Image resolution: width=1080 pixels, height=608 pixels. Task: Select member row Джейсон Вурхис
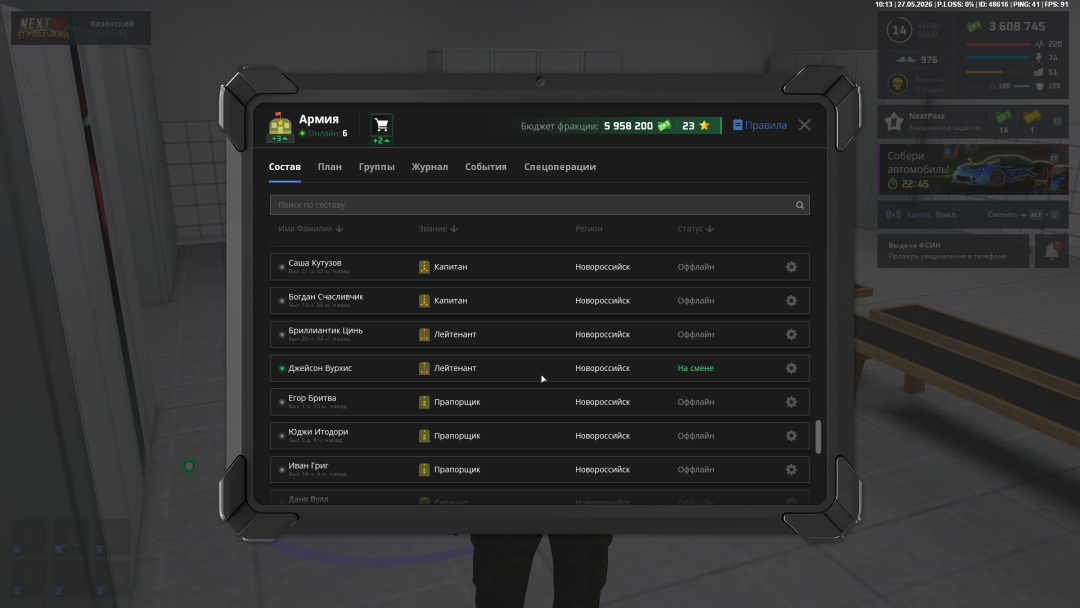point(539,368)
